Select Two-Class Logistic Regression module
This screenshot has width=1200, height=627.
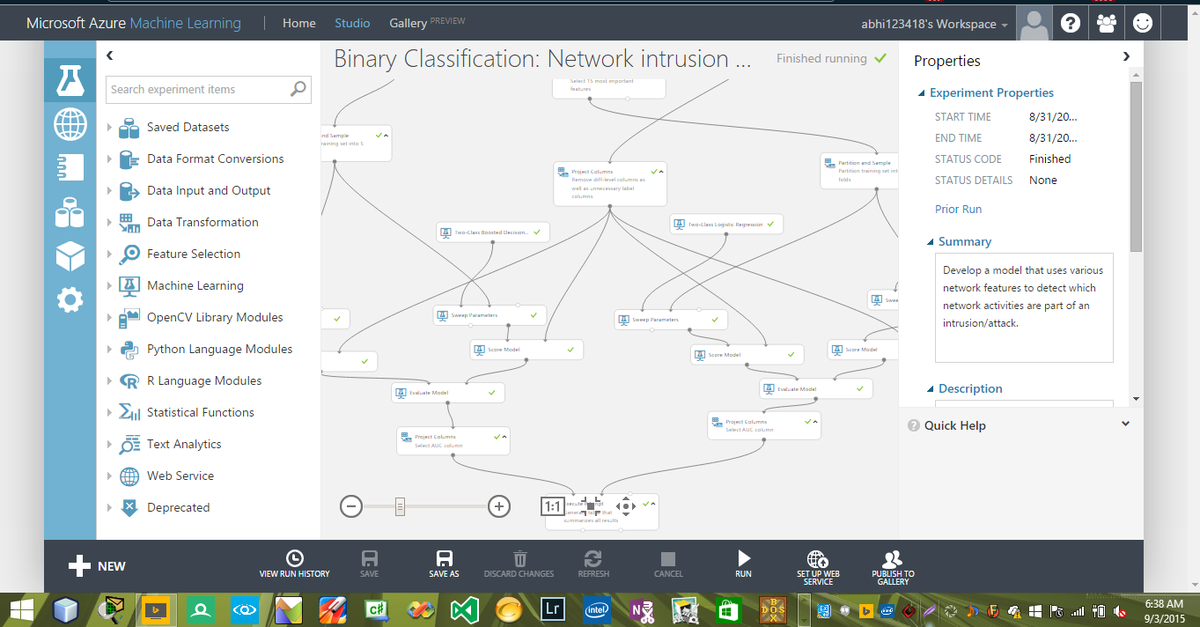(729, 224)
